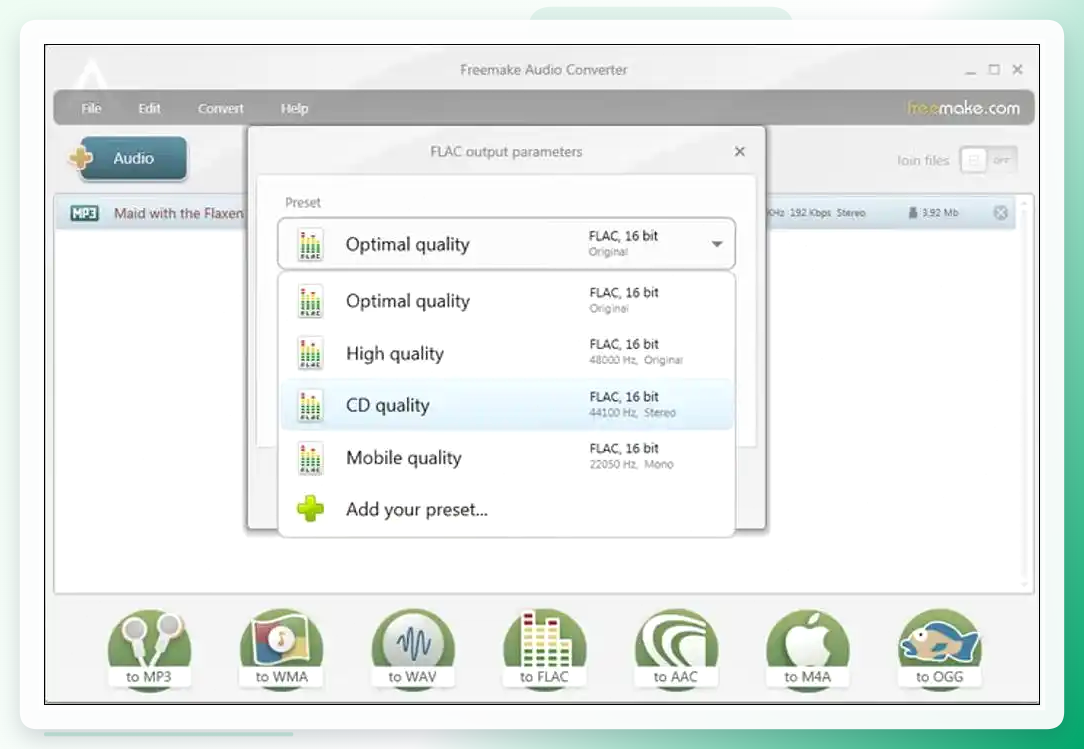Pick the CD quality preset

point(506,405)
